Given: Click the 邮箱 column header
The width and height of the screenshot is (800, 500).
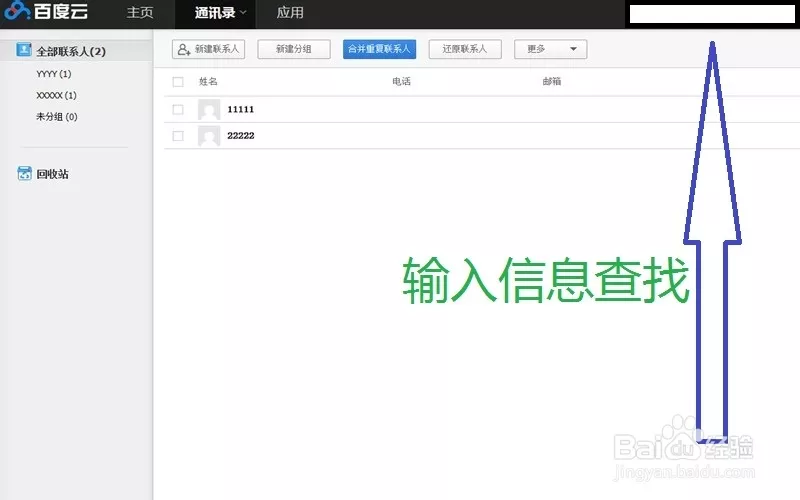Looking at the screenshot, I should pos(552,82).
